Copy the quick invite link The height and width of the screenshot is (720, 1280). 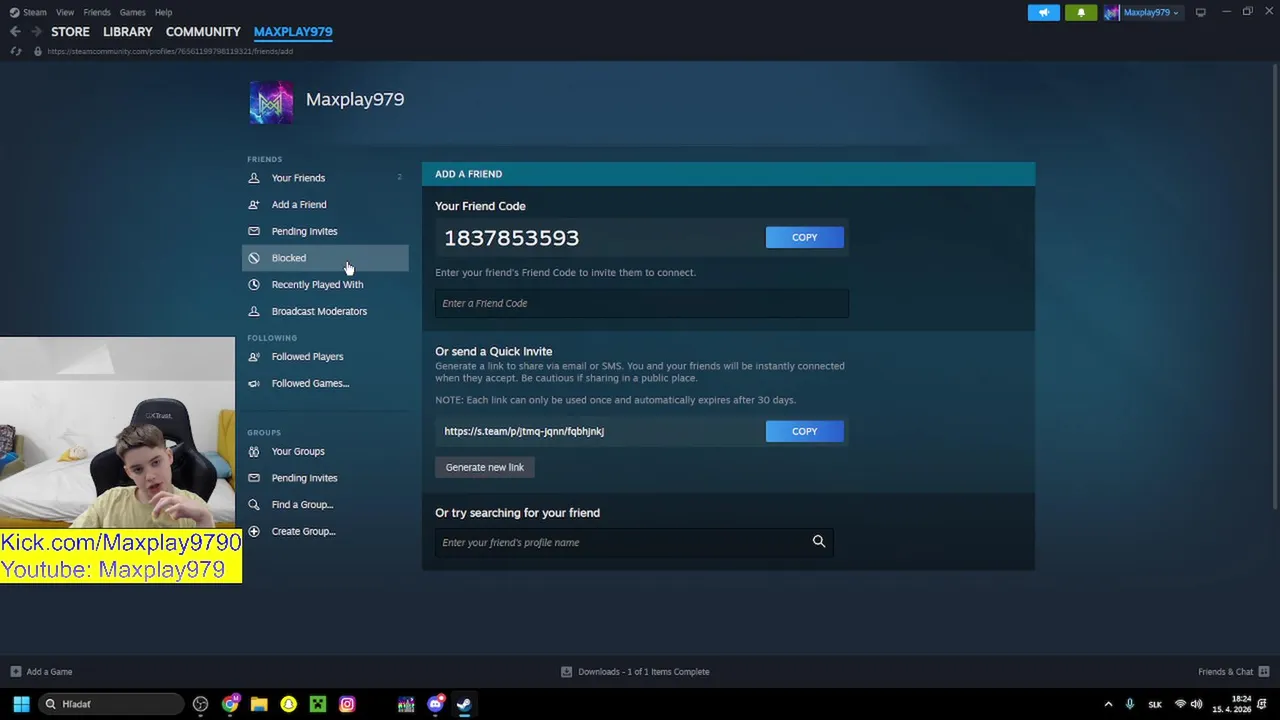[x=804, y=431]
